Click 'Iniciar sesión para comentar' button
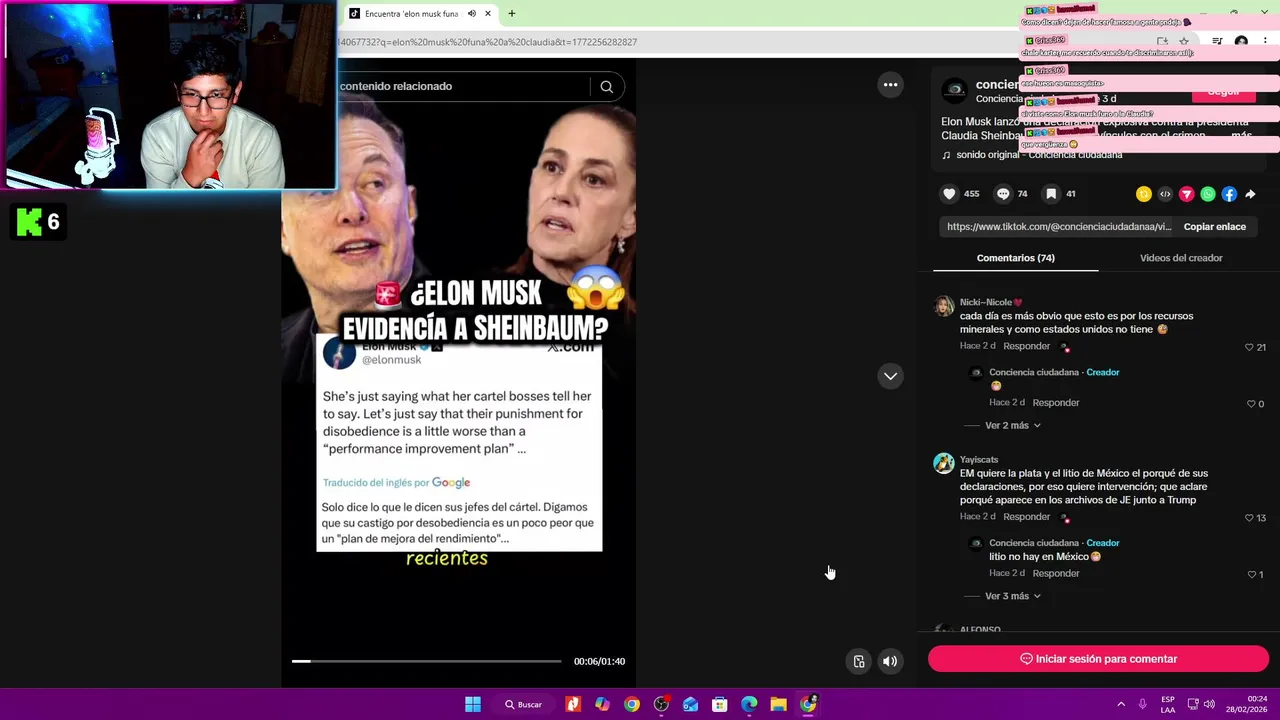This screenshot has height=720, width=1280. (x=1098, y=659)
